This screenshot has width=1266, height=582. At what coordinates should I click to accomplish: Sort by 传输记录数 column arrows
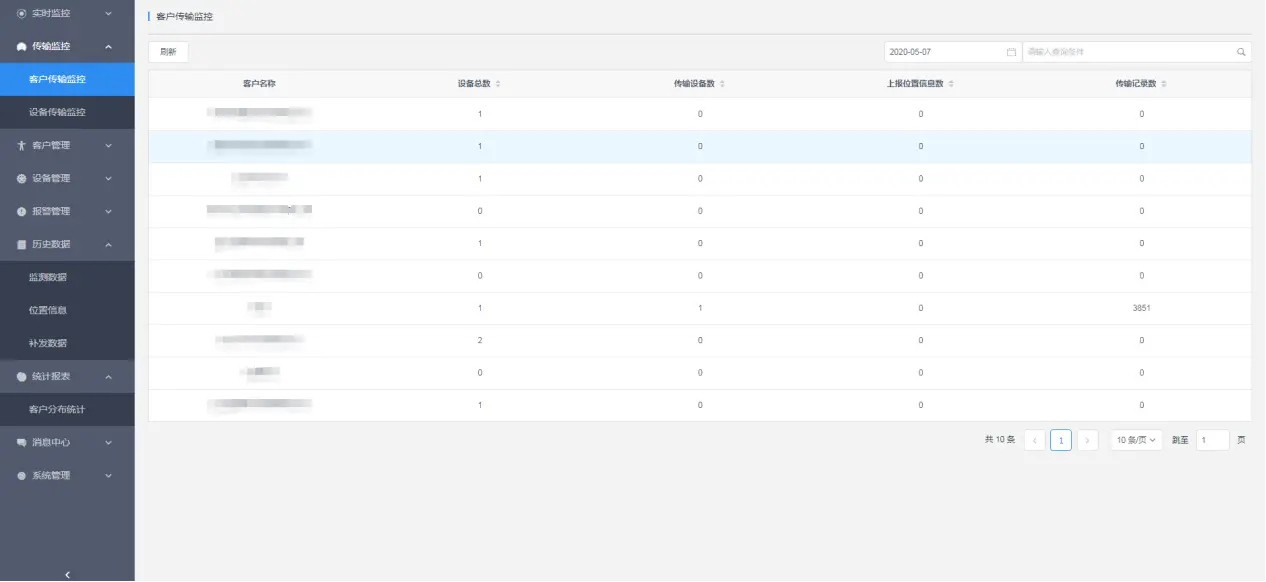click(1164, 84)
